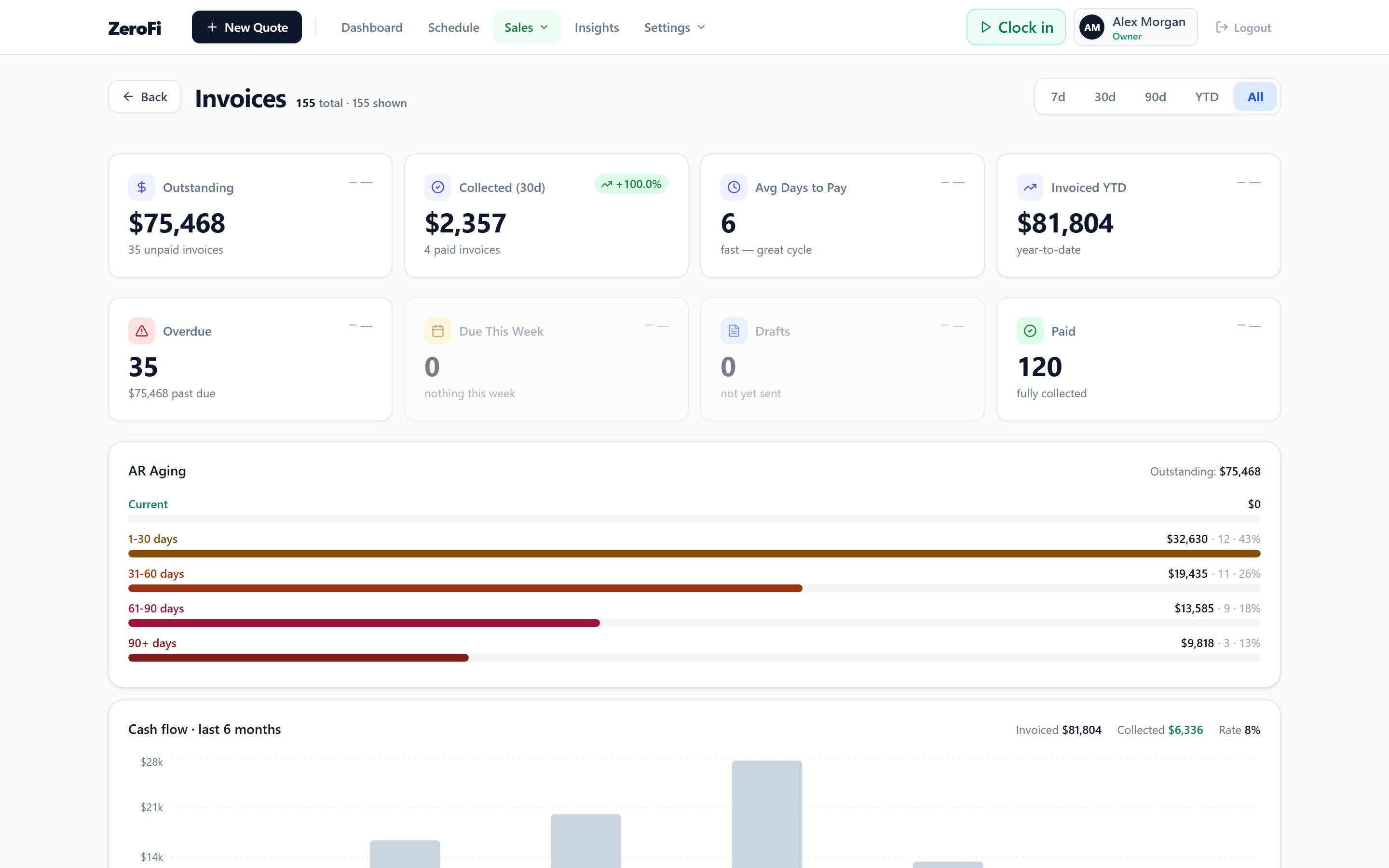Click the play icon on Clock in
1389x868 pixels.
[986, 27]
